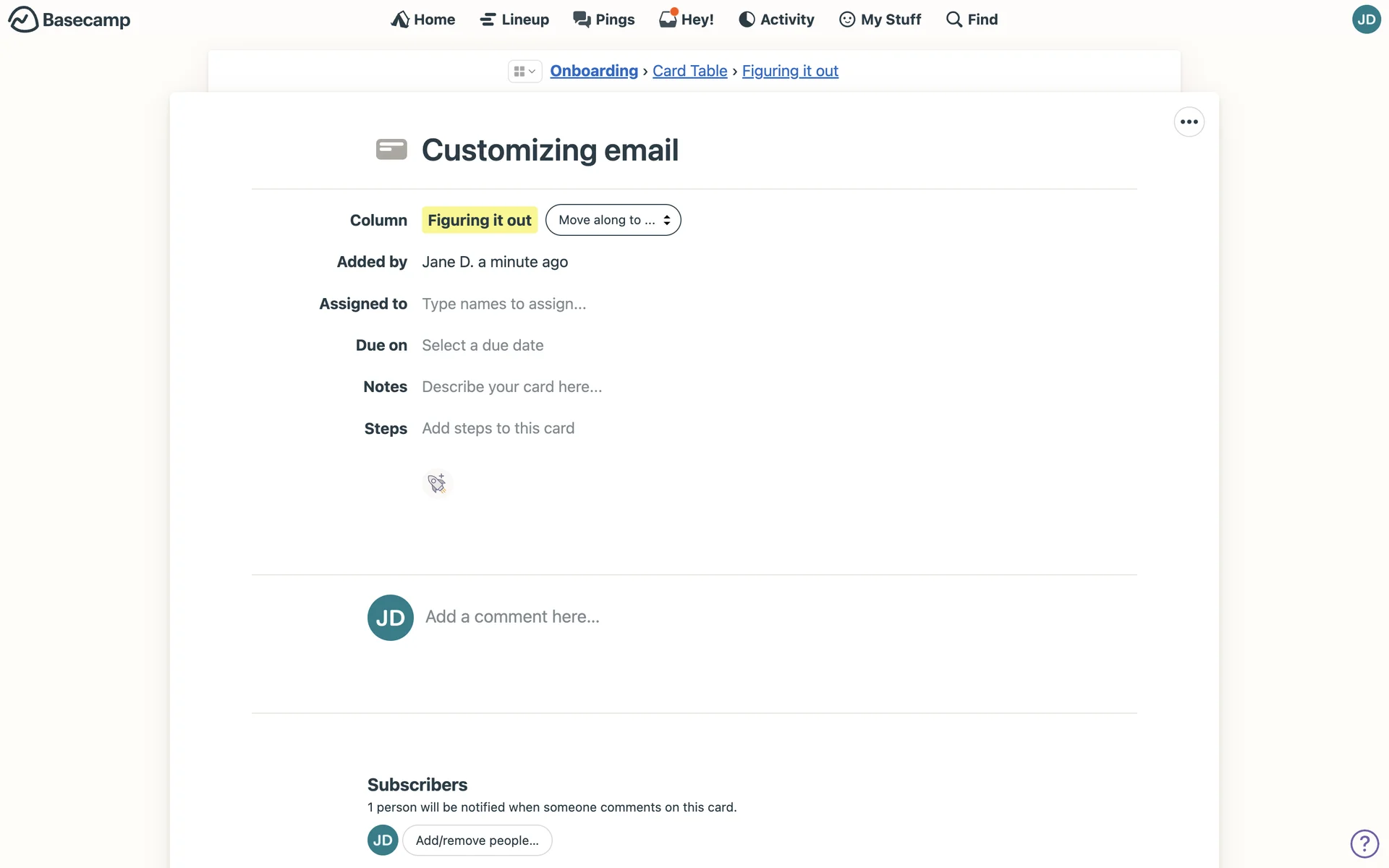
Task: Click the Basecamp logo icon
Action: [x=23, y=20]
